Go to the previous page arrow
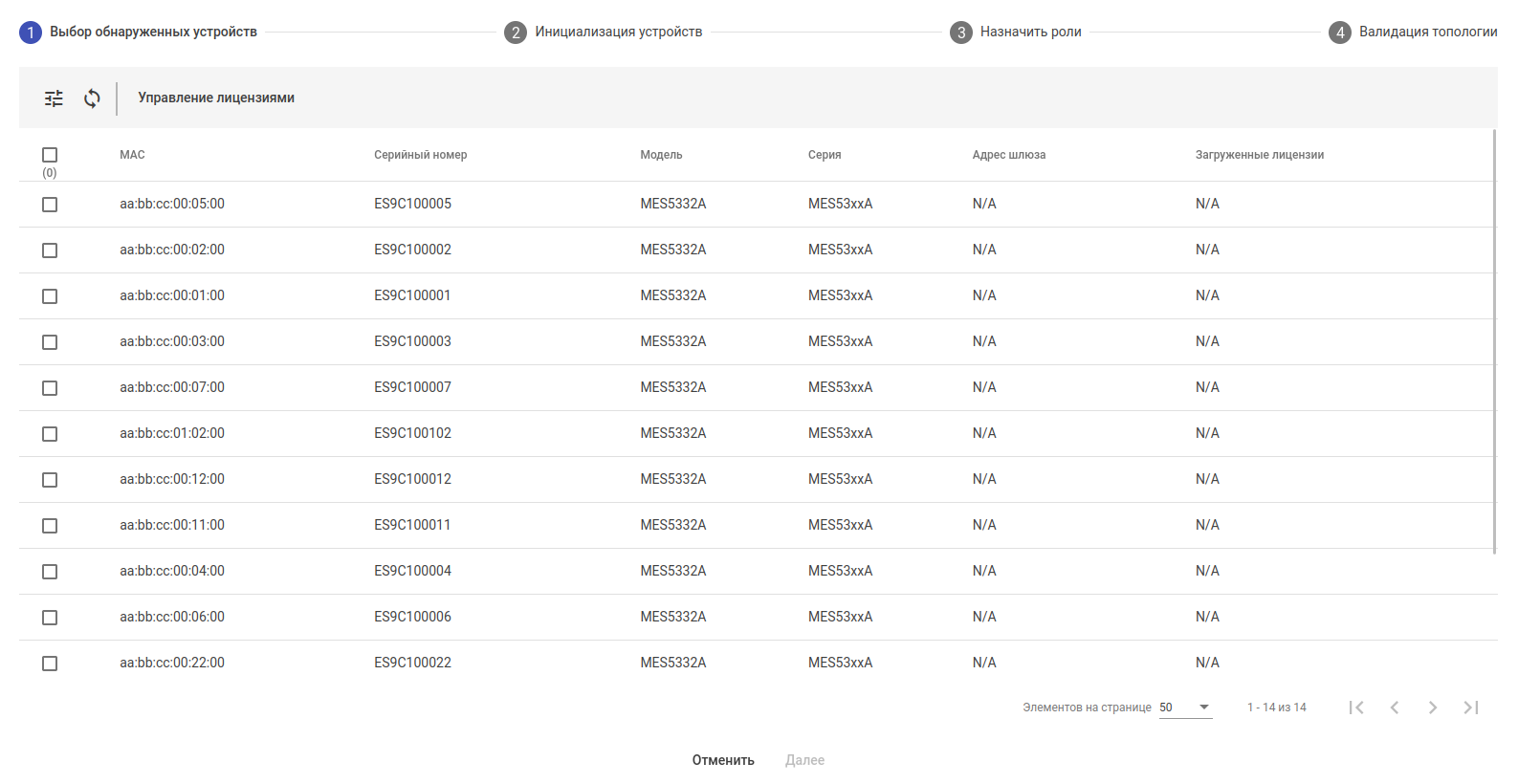Screen dimensions: 1518x784 coord(1395,708)
